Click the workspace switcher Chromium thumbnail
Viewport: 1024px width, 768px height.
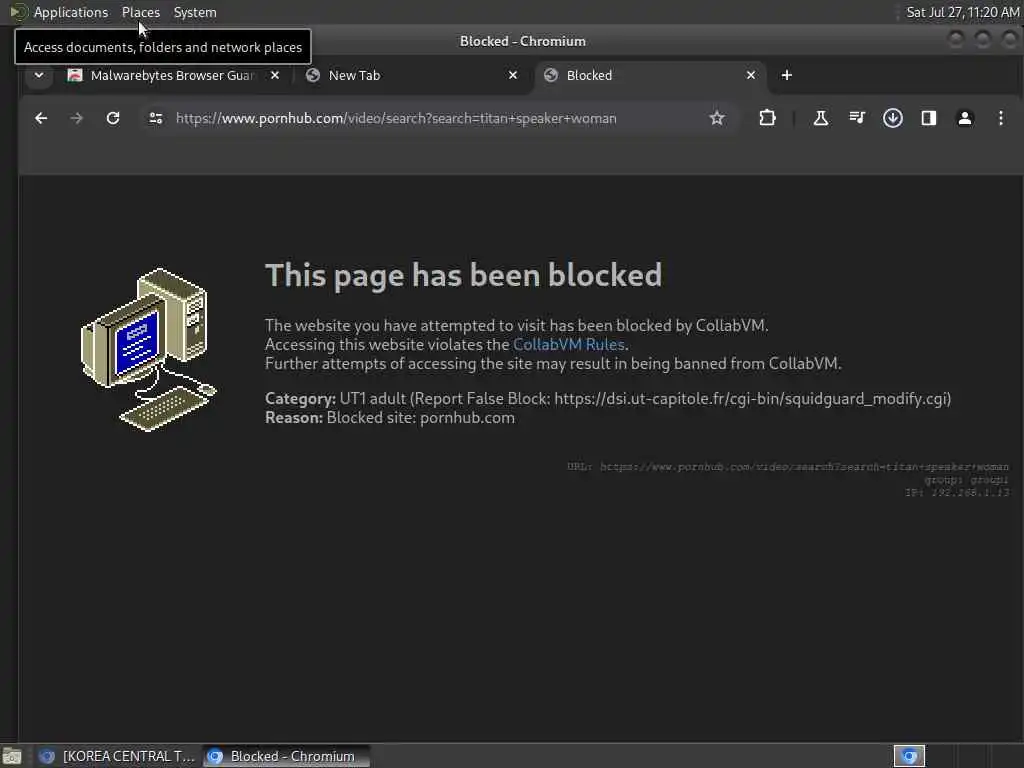point(909,756)
